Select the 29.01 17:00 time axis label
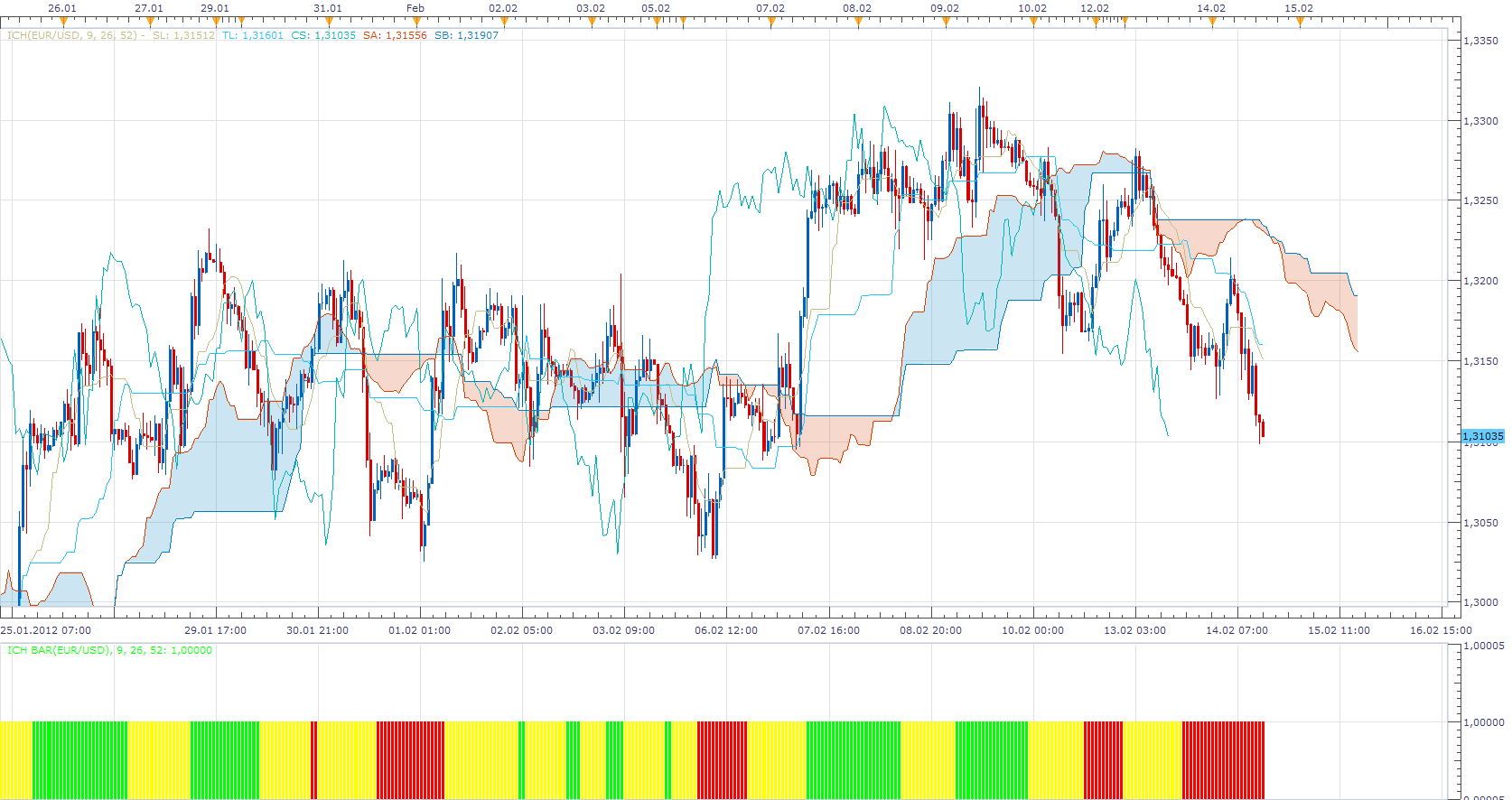This screenshot has width=1512, height=800. [215, 630]
